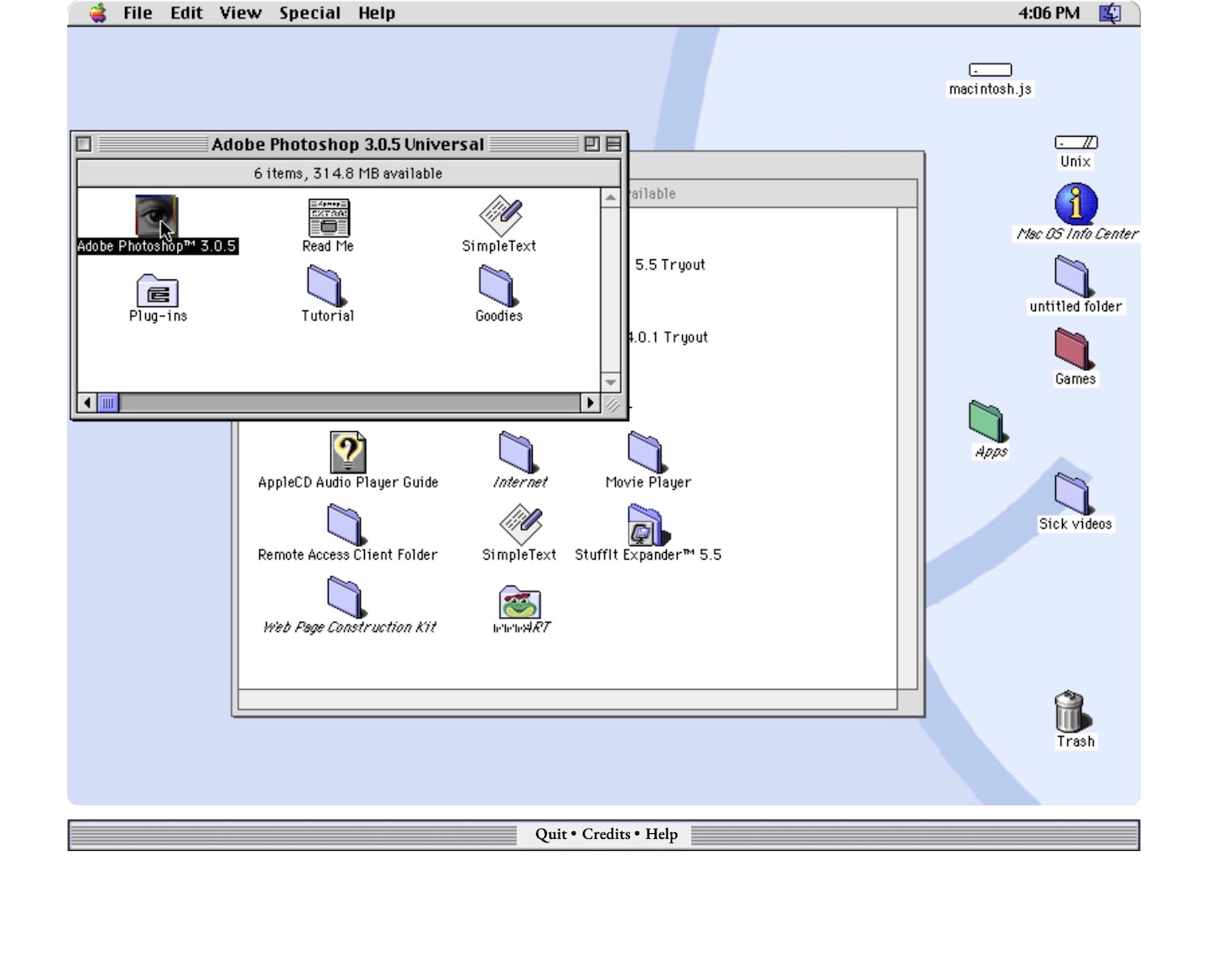Click the vertical scrollbar down arrow
The image size is (1208, 980).
coord(611,382)
